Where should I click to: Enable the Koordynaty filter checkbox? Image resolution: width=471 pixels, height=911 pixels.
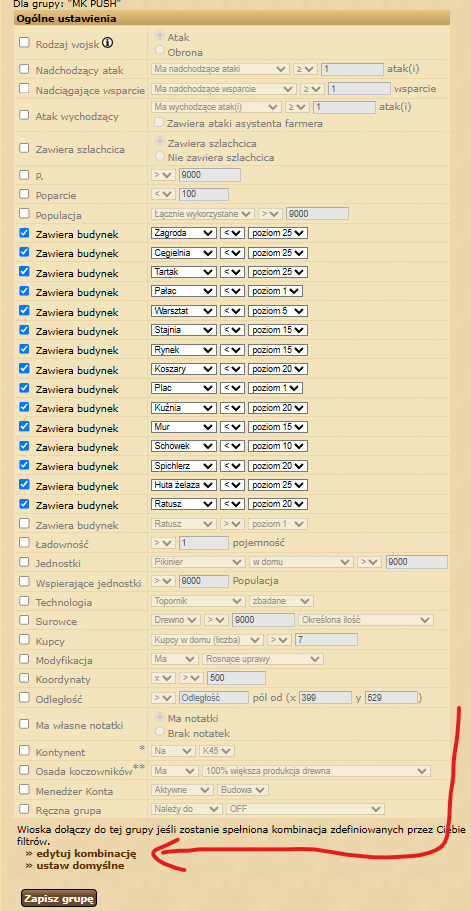tap(24, 678)
